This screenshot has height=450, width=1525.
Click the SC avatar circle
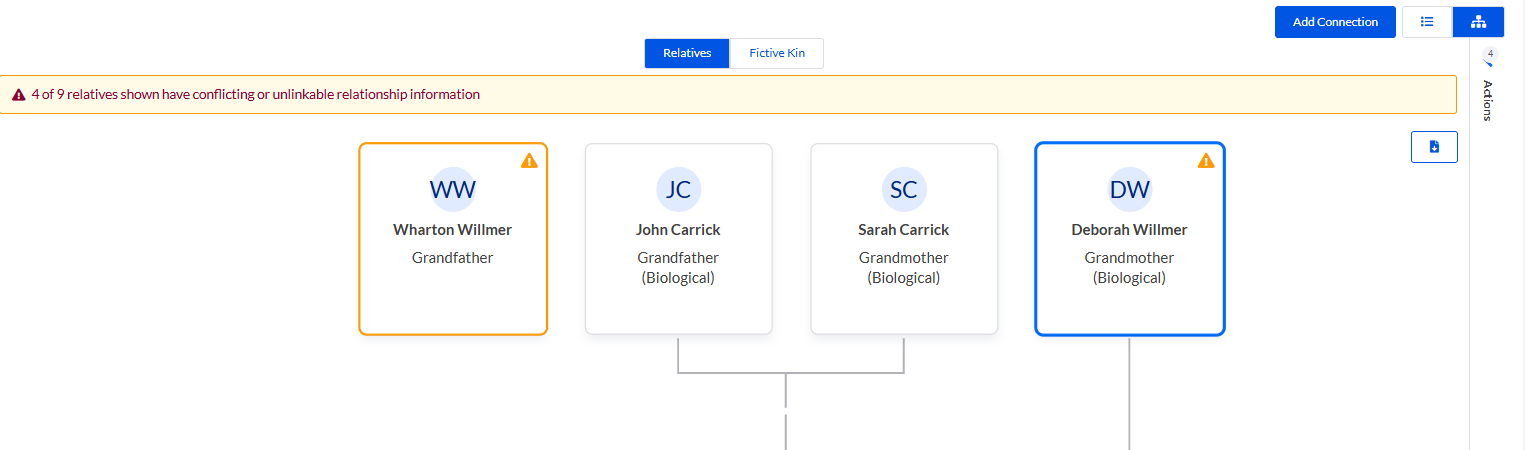pyautogui.click(x=904, y=190)
